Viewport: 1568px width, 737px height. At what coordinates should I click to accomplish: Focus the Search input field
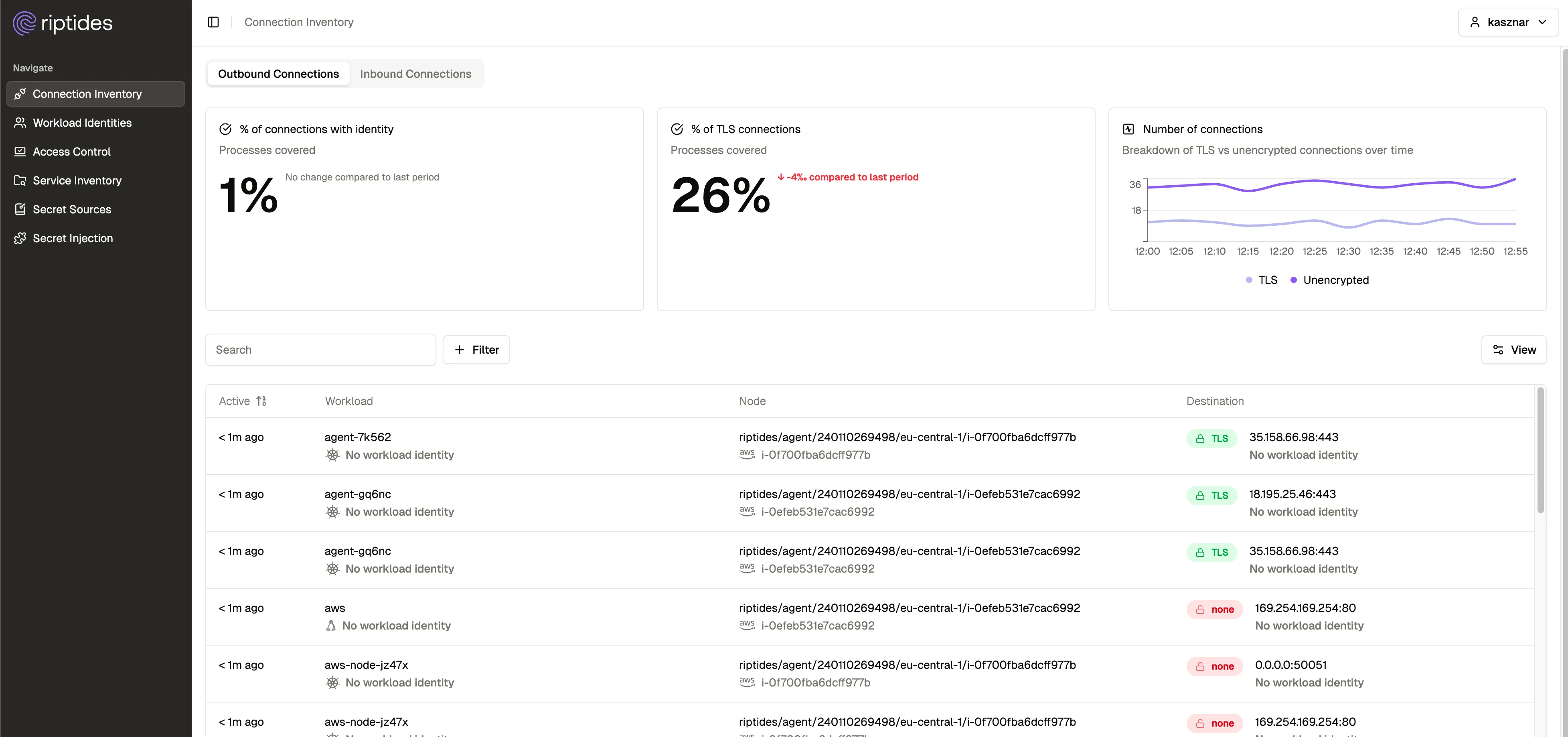click(320, 350)
